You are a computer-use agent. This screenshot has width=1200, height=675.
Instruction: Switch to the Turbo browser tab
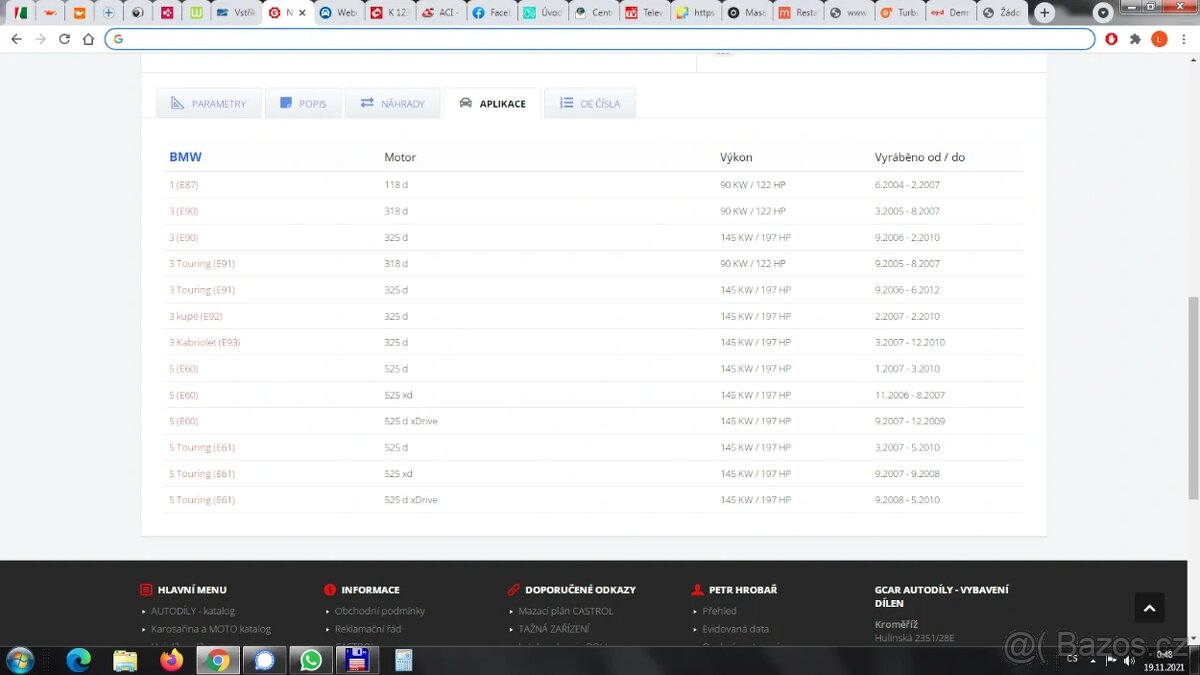(x=899, y=13)
